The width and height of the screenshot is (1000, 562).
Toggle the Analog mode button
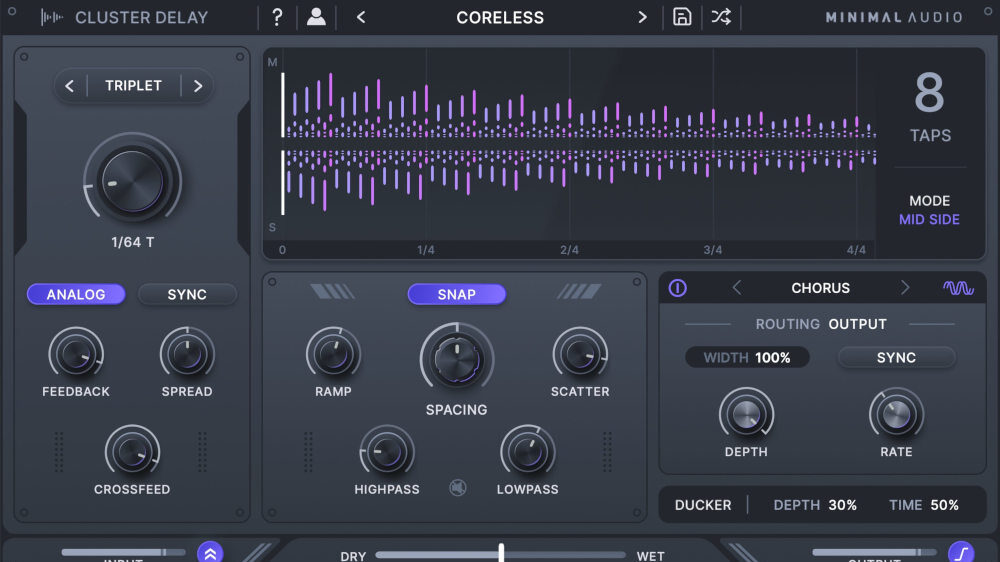click(x=76, y=294)
